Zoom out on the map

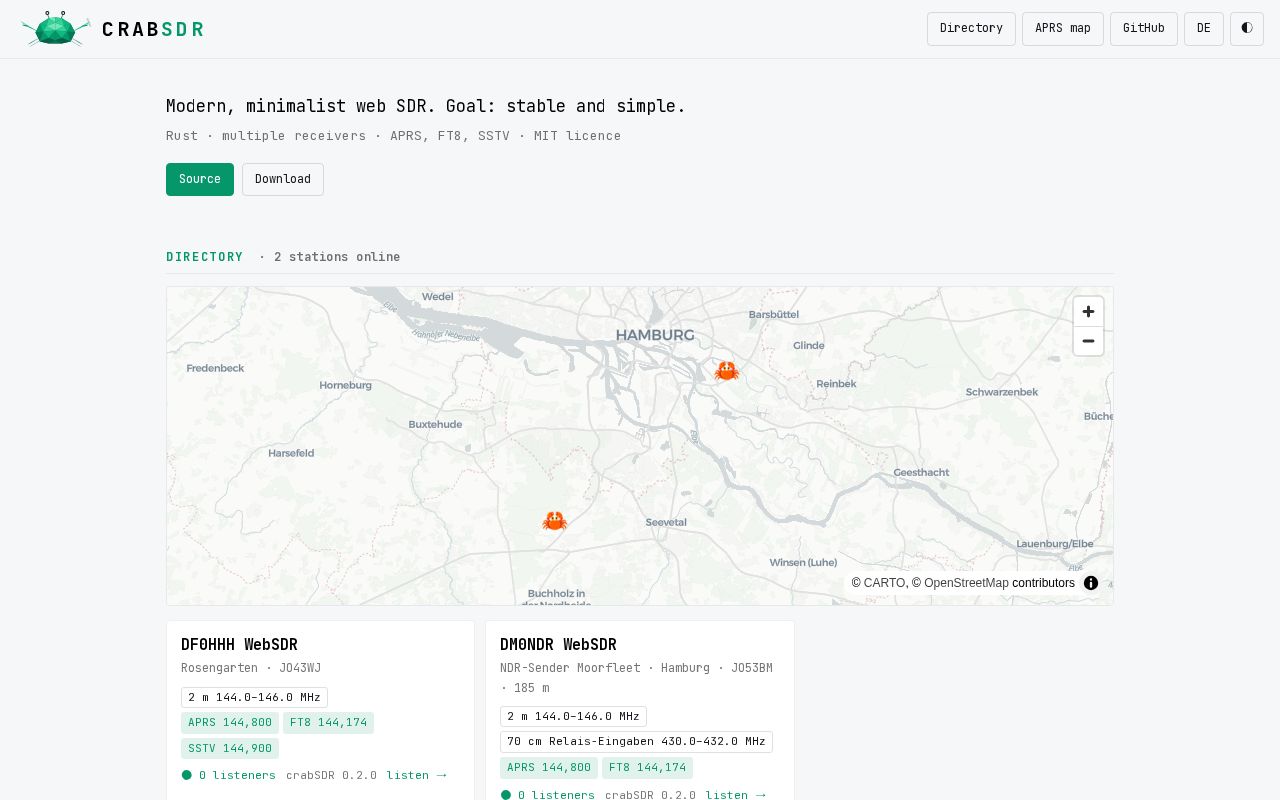(1088, 341)
